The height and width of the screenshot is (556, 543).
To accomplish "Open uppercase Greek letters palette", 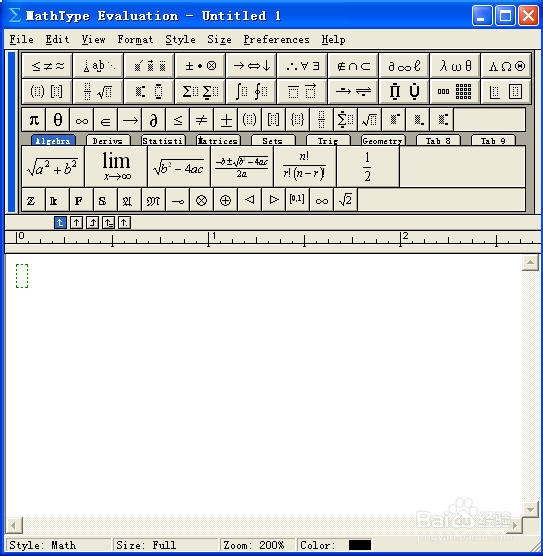I will (506, 66).
